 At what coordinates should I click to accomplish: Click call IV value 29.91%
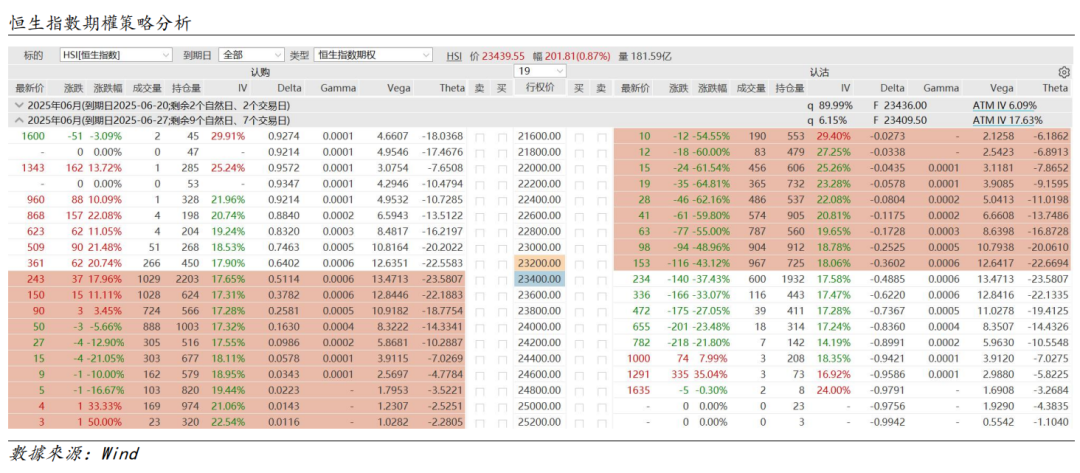[229, 138]
